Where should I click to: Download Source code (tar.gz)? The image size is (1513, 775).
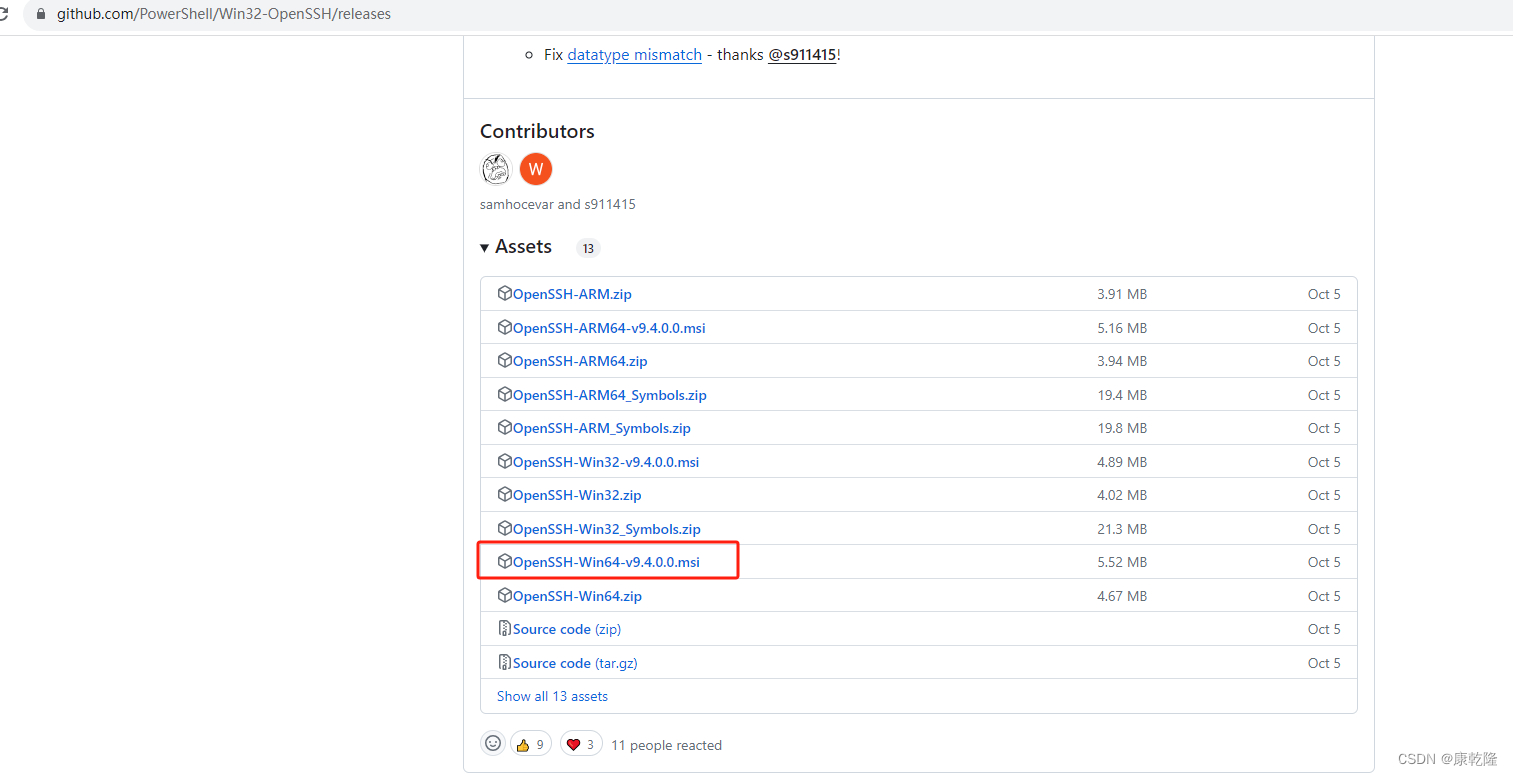click(575, 663)
